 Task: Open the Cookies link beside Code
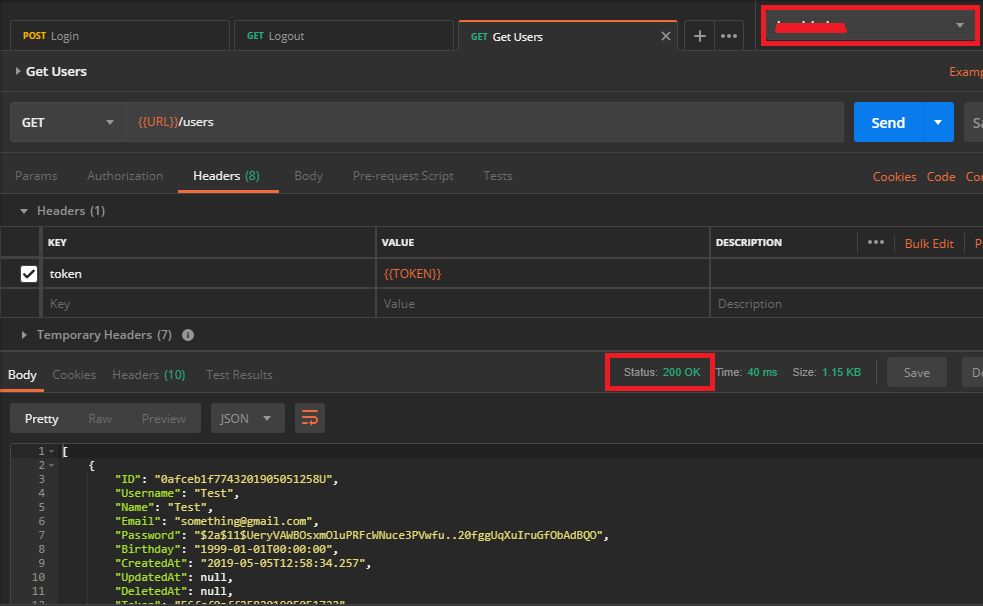tap(895, 177)
